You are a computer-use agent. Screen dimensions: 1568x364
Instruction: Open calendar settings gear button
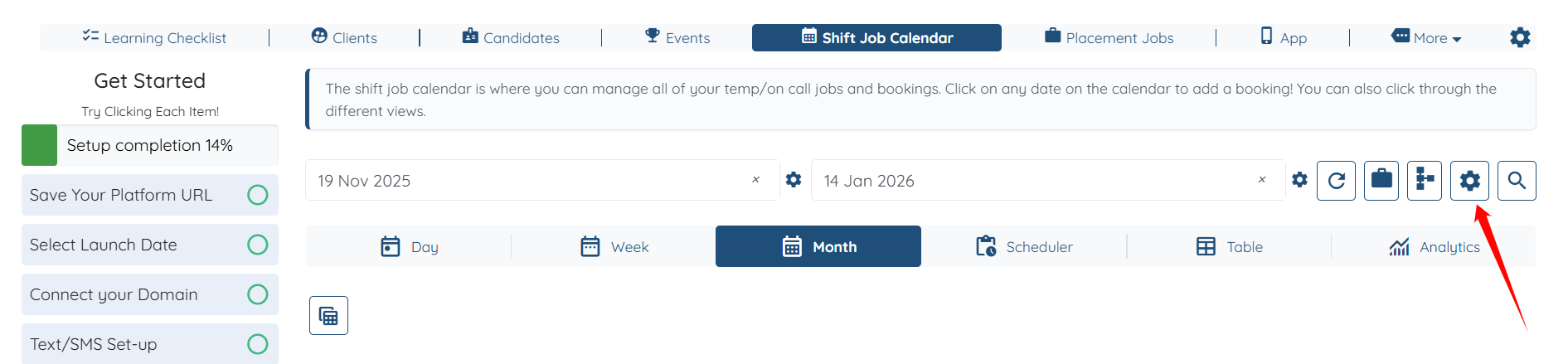pyautogui.click(x=1469, y=181)
